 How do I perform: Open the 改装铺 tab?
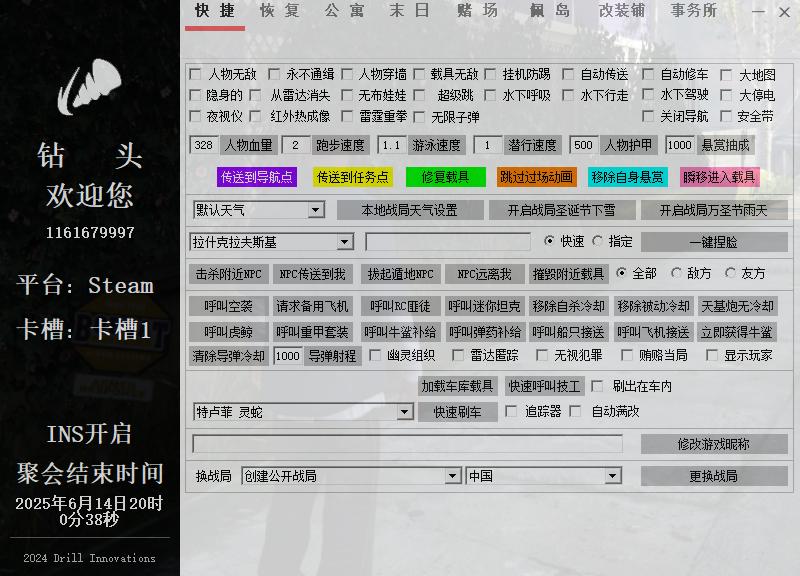622,11
